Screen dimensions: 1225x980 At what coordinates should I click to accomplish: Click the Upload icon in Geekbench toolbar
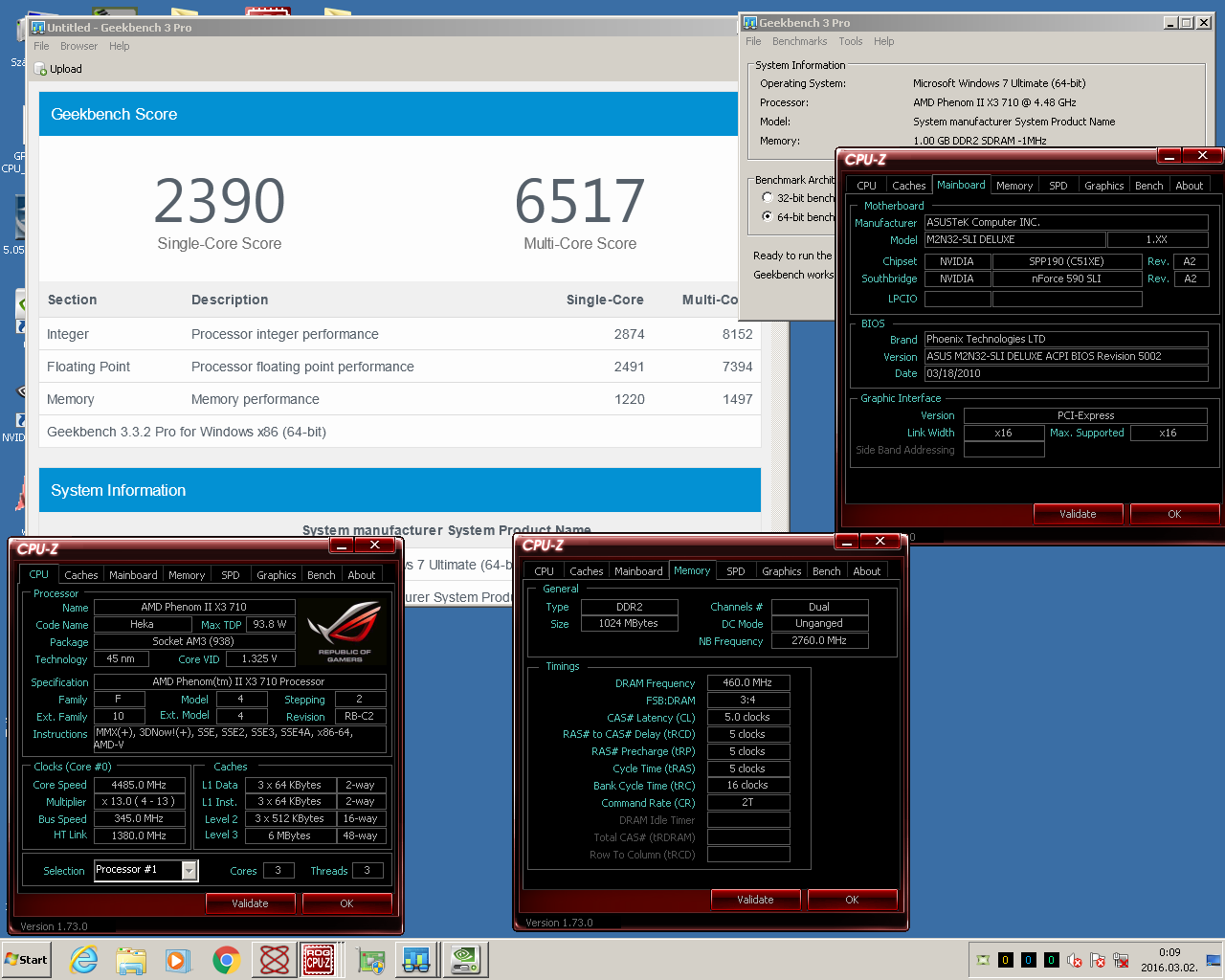pos(41,69)
